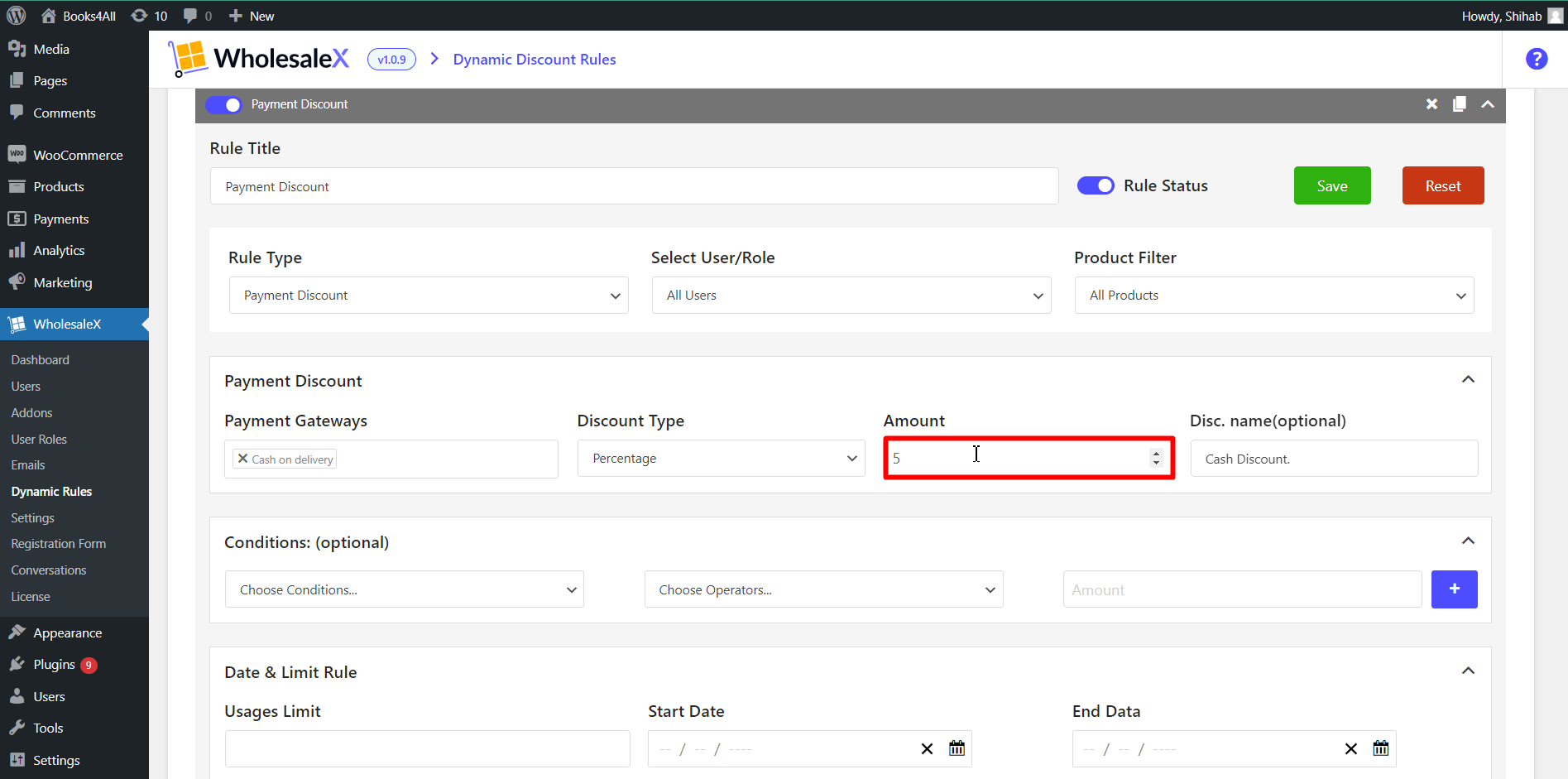
Task: Open Registration Form submenu
Action: (59, 544)
